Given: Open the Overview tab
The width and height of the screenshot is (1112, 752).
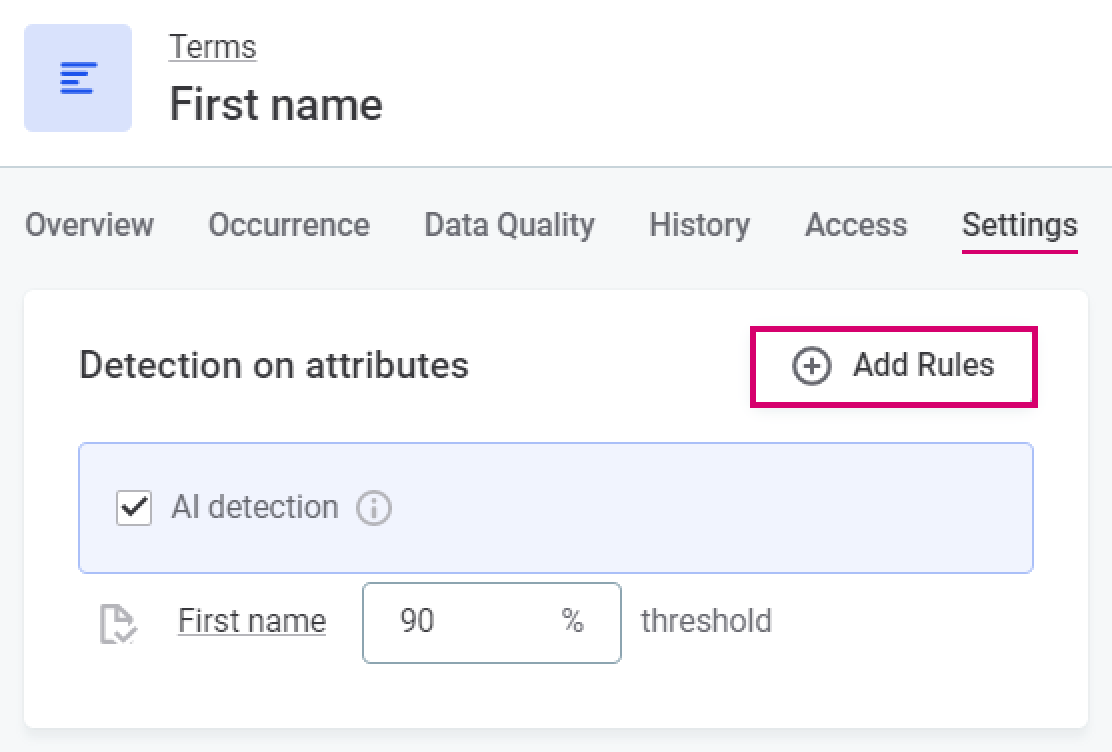Looking at the screenshot, I should [x=89, y=225].
